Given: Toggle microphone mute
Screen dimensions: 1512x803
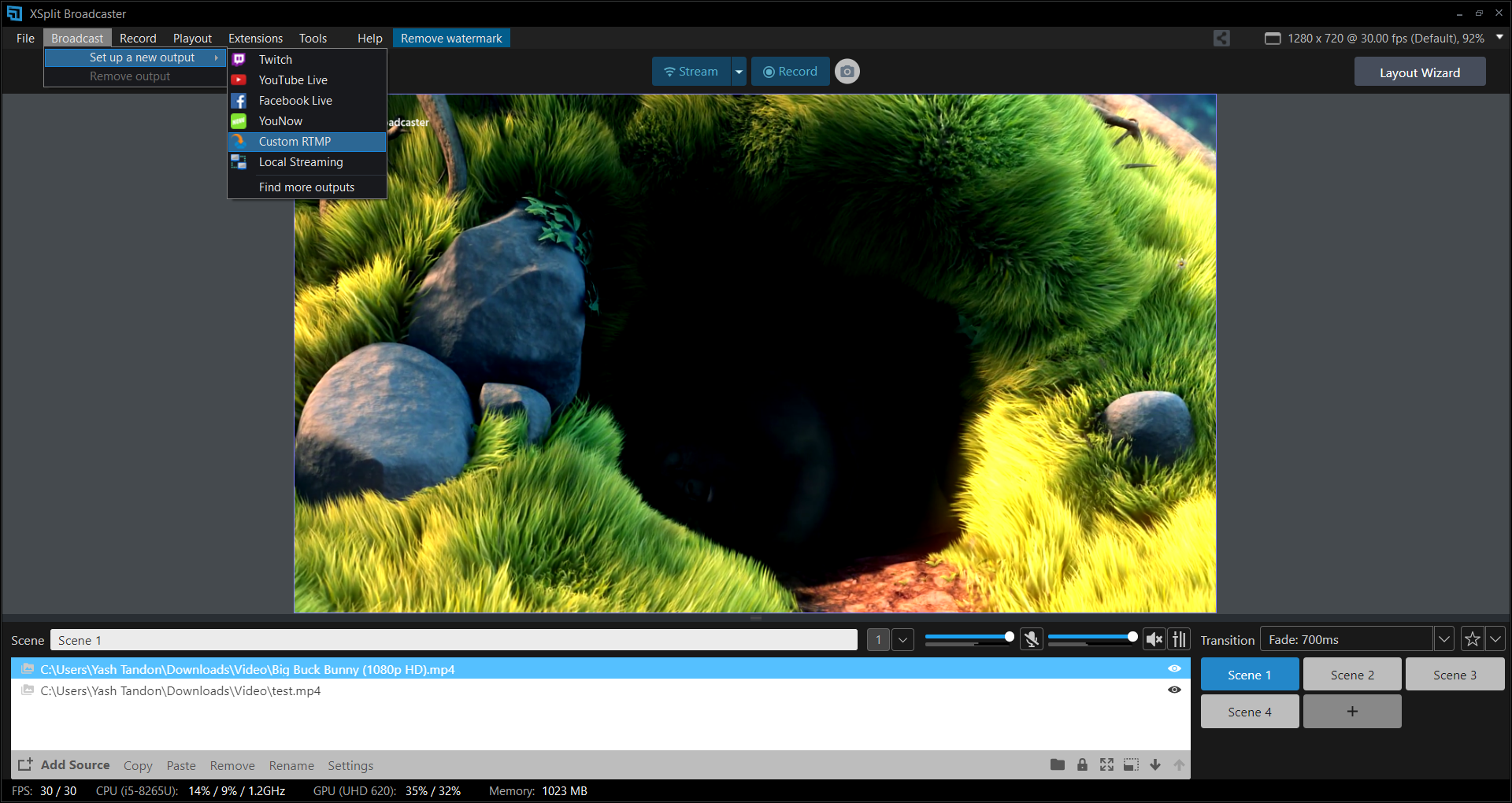Looking at the screenshot, I should click(1032, 639).
